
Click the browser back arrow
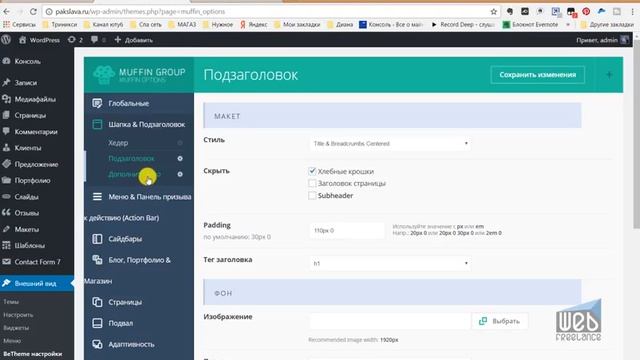[6, 11]
